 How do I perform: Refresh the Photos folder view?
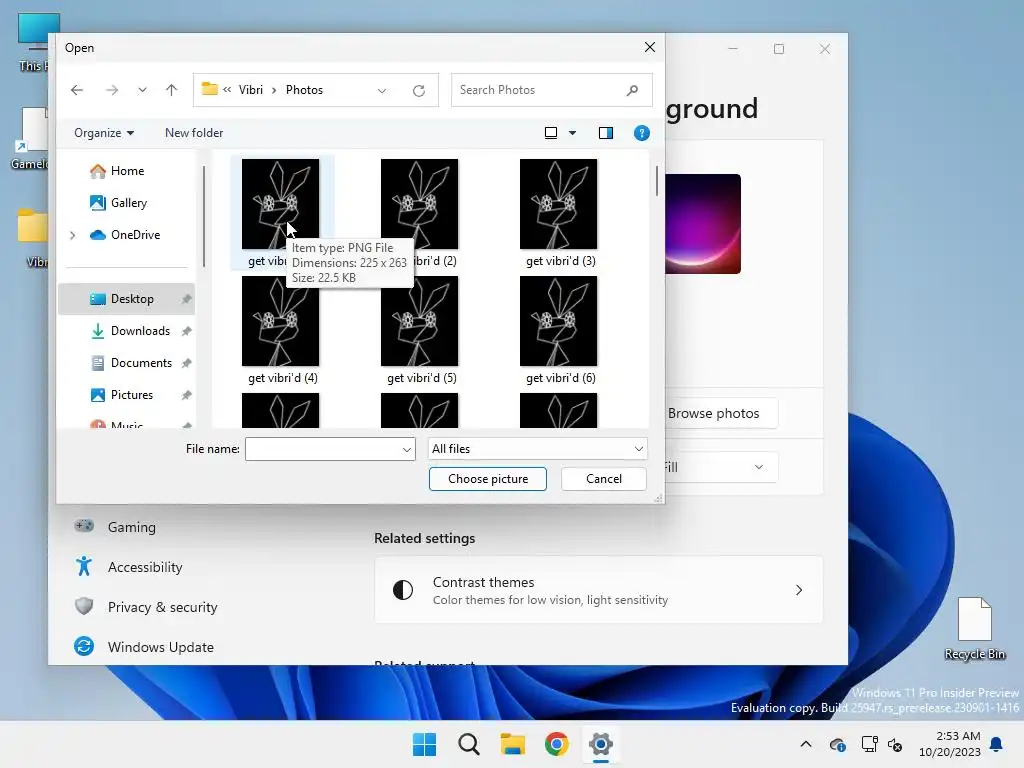click(419, 90)
